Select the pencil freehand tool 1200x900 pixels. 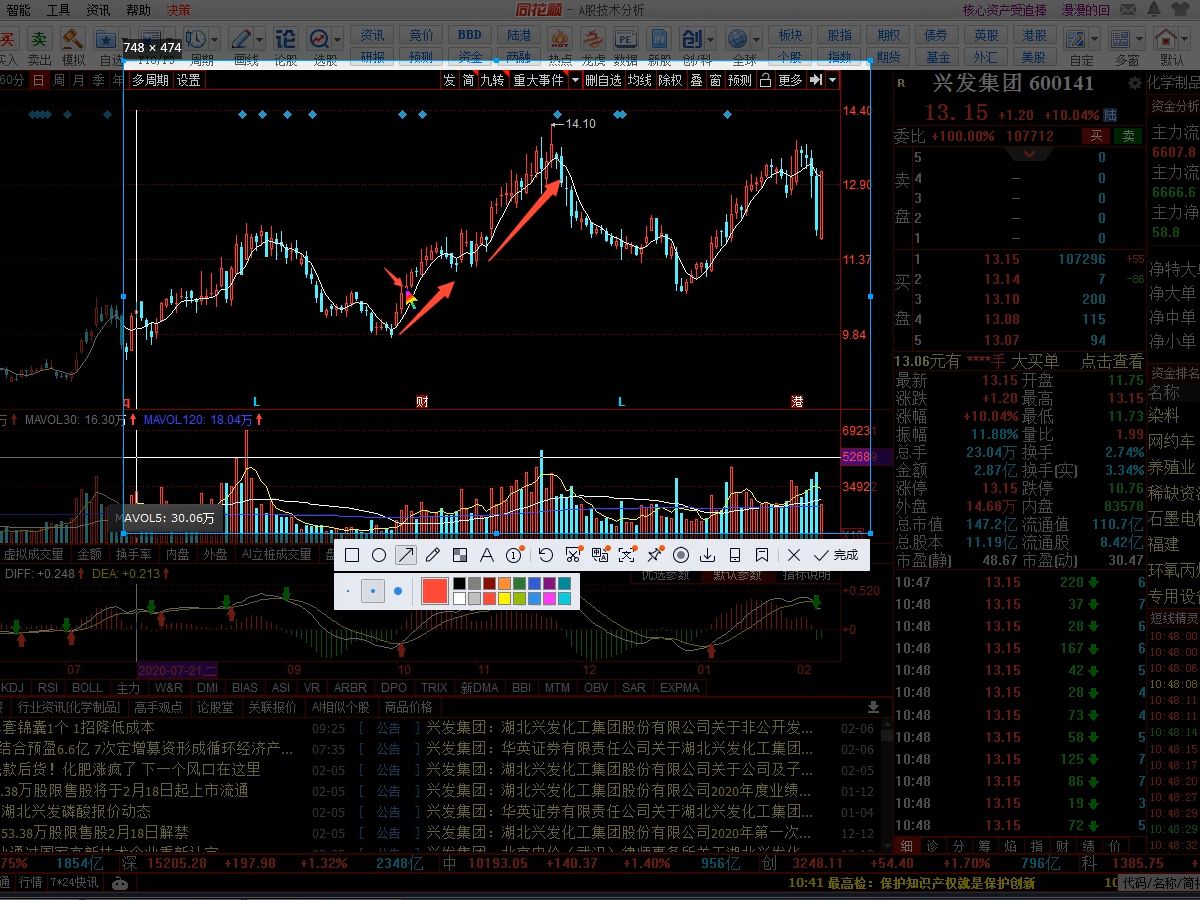pos(433,555)
